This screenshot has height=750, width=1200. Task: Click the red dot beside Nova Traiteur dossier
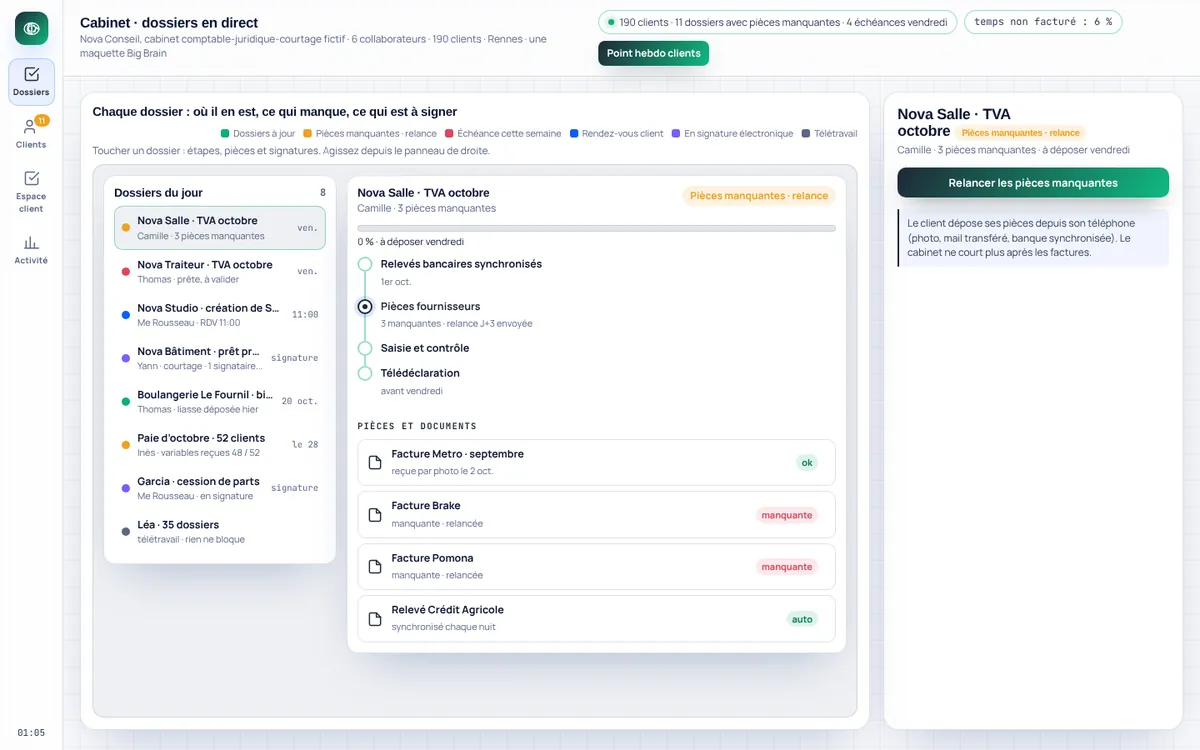(x=125, y=271)
